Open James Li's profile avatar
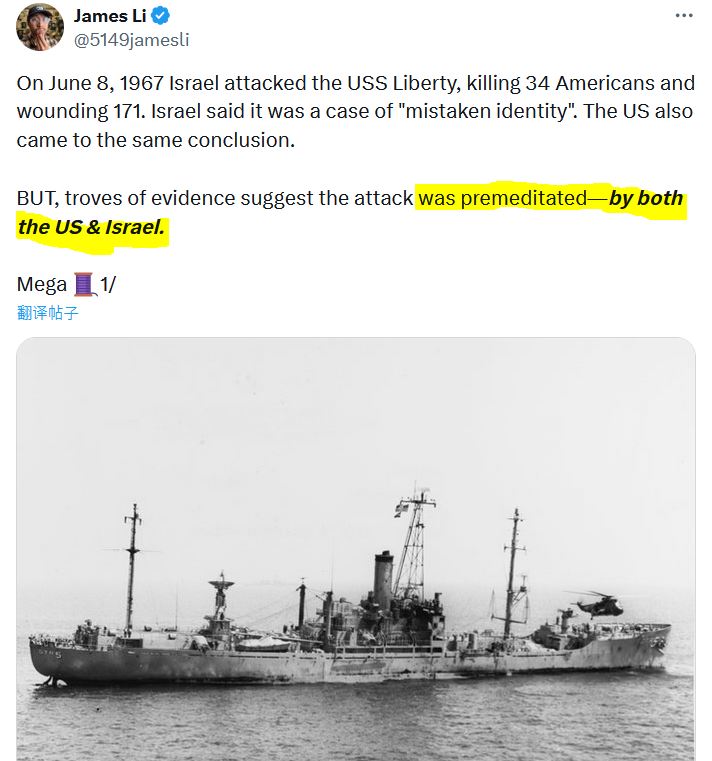Image resolution: width=712 pixels, height=761 pixels. 40,27
